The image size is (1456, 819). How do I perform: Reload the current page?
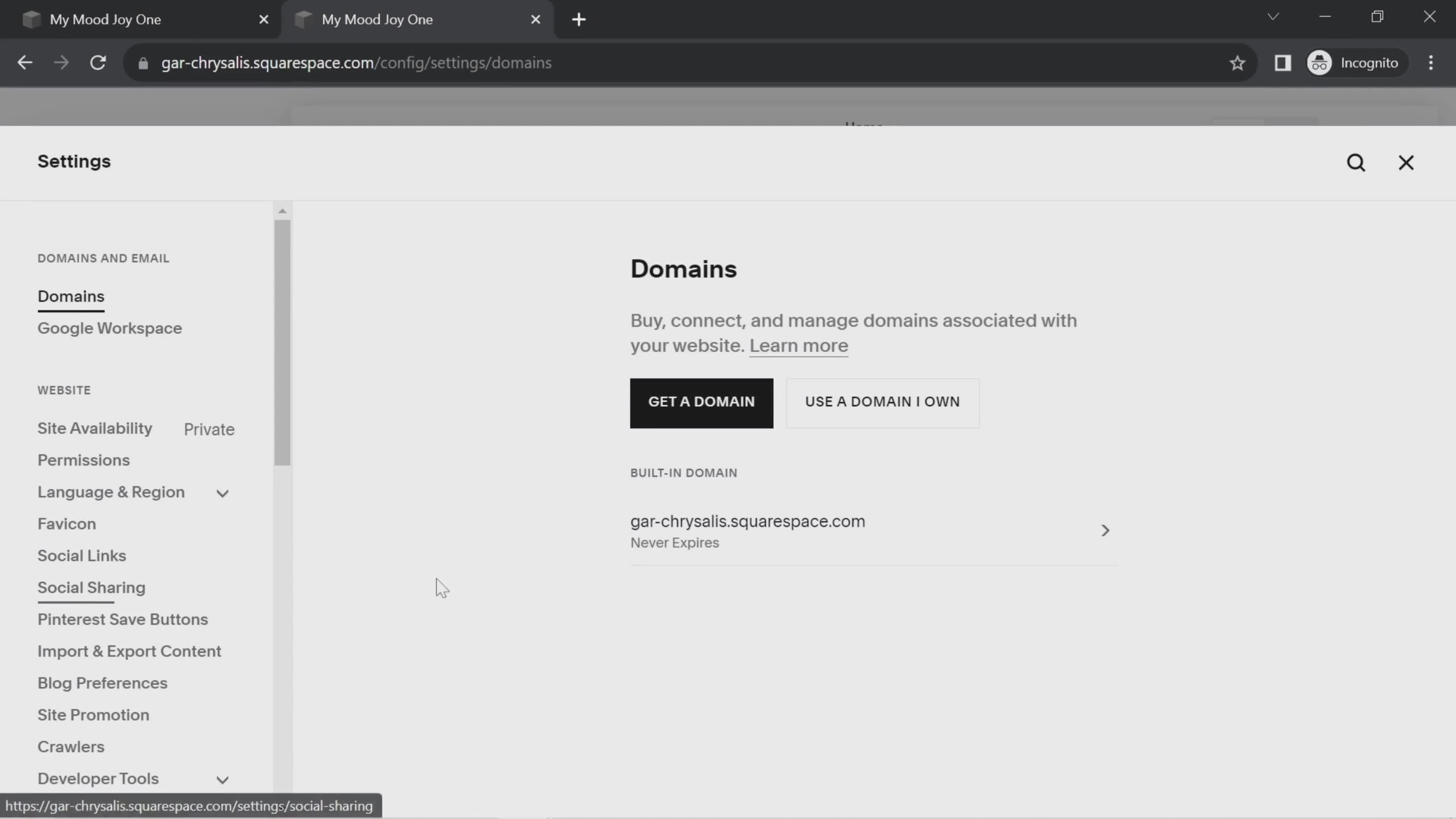click(x=98, y=63)
